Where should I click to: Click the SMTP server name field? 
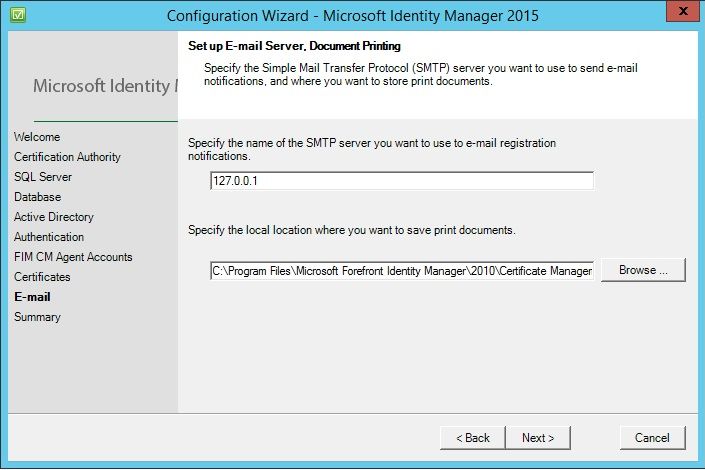pos(402,181)
